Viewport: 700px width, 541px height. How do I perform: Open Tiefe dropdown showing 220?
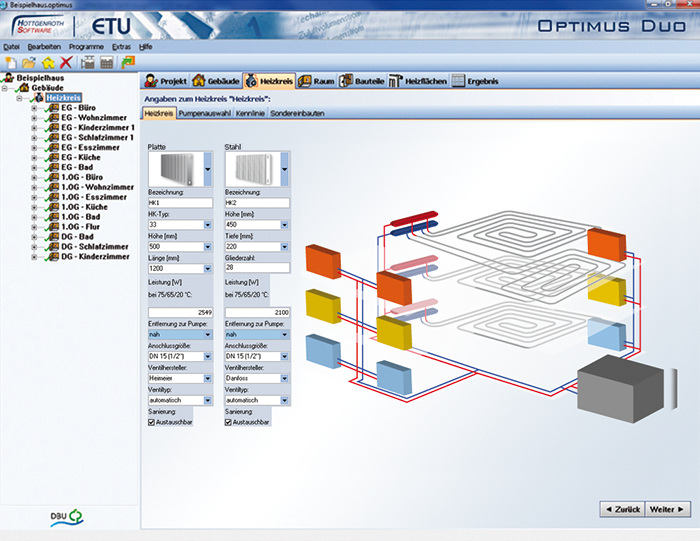click(284, 247)
